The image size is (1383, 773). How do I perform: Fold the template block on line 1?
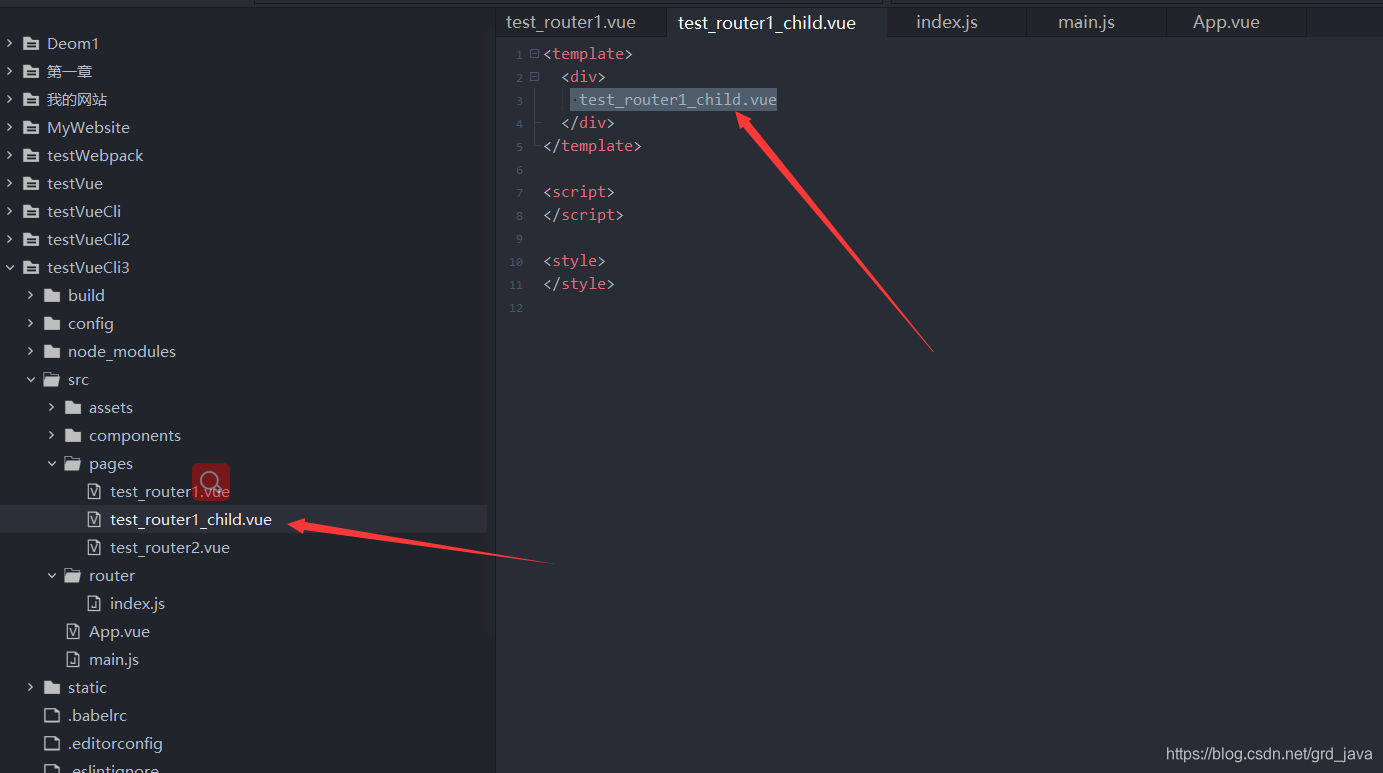pyautogui.click(x=534, y=54)
